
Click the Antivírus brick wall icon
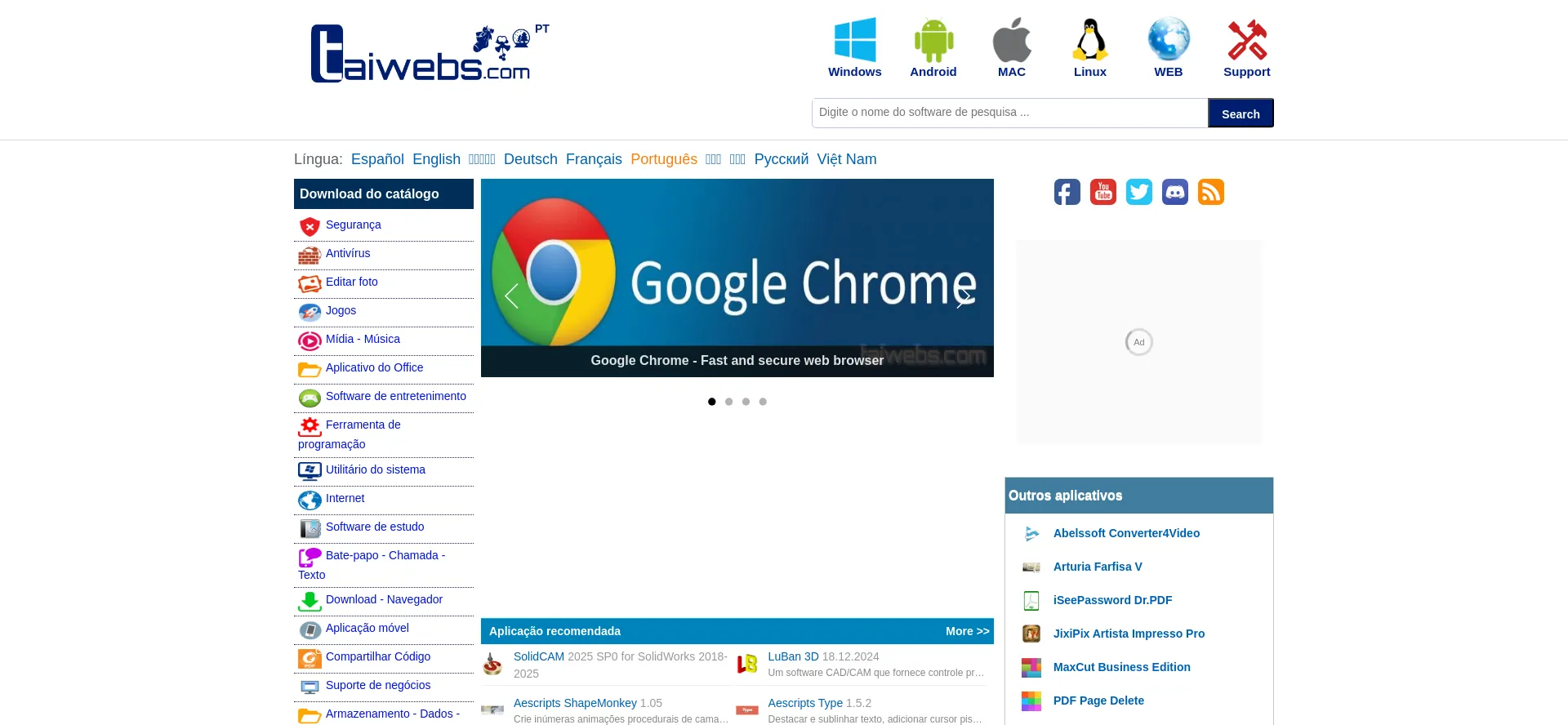click(x=310, y=256)
